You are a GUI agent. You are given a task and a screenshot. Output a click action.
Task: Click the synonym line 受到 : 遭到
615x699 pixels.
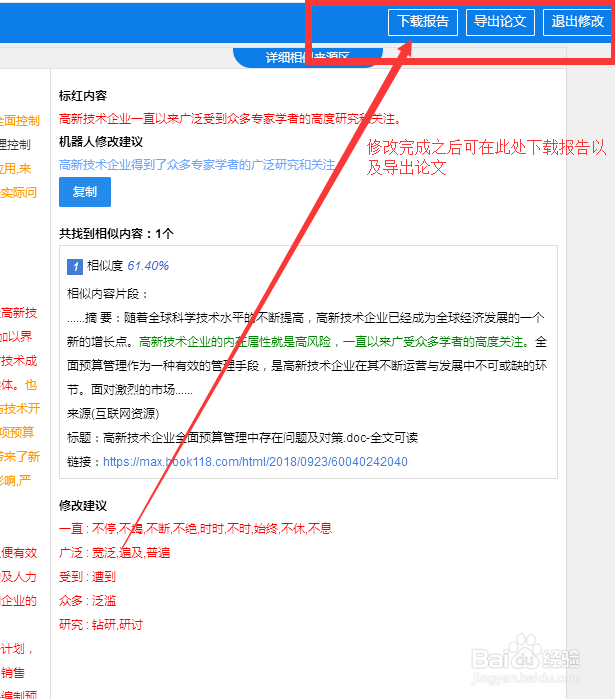coord(87,577)
